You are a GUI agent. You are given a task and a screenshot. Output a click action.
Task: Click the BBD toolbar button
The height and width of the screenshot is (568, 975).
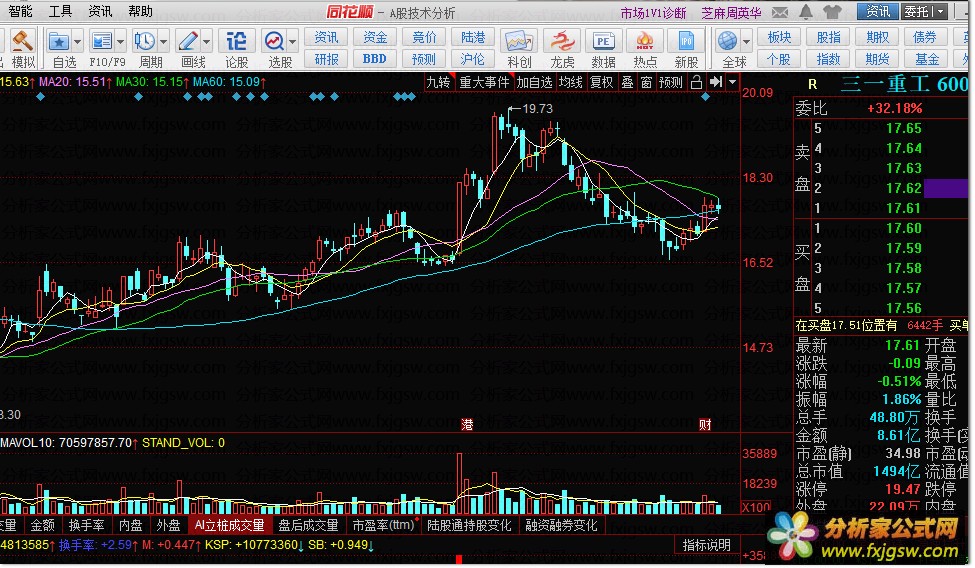pyautogui.click(x=375, y=59)
